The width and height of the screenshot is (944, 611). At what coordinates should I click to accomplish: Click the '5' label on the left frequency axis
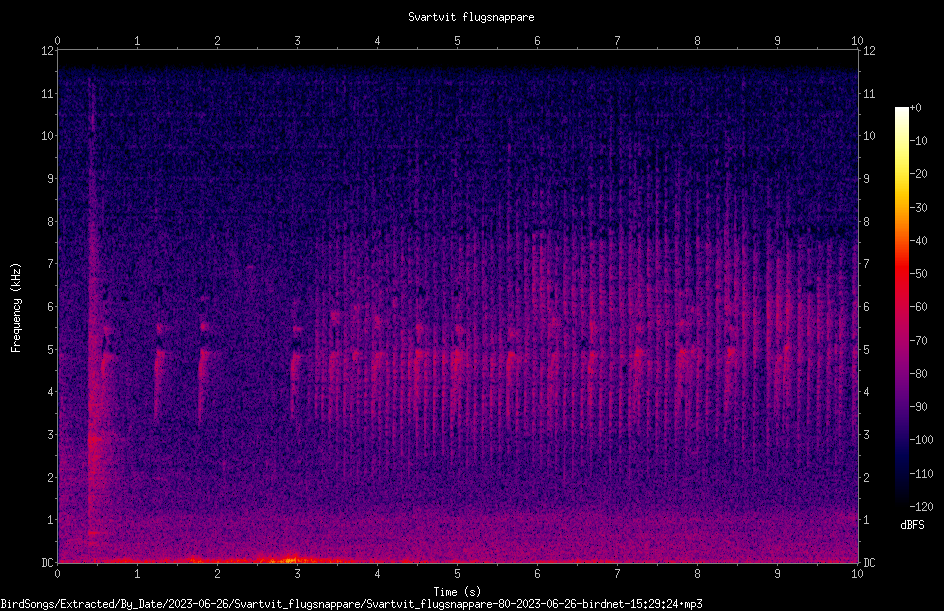pyautogui.click(x=51, y=349)
